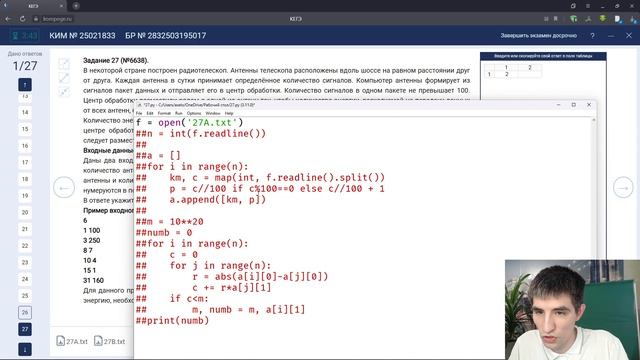The image size is (640, 360).
Task: Select task 18 in sidebar
Action: click(25, 179)
